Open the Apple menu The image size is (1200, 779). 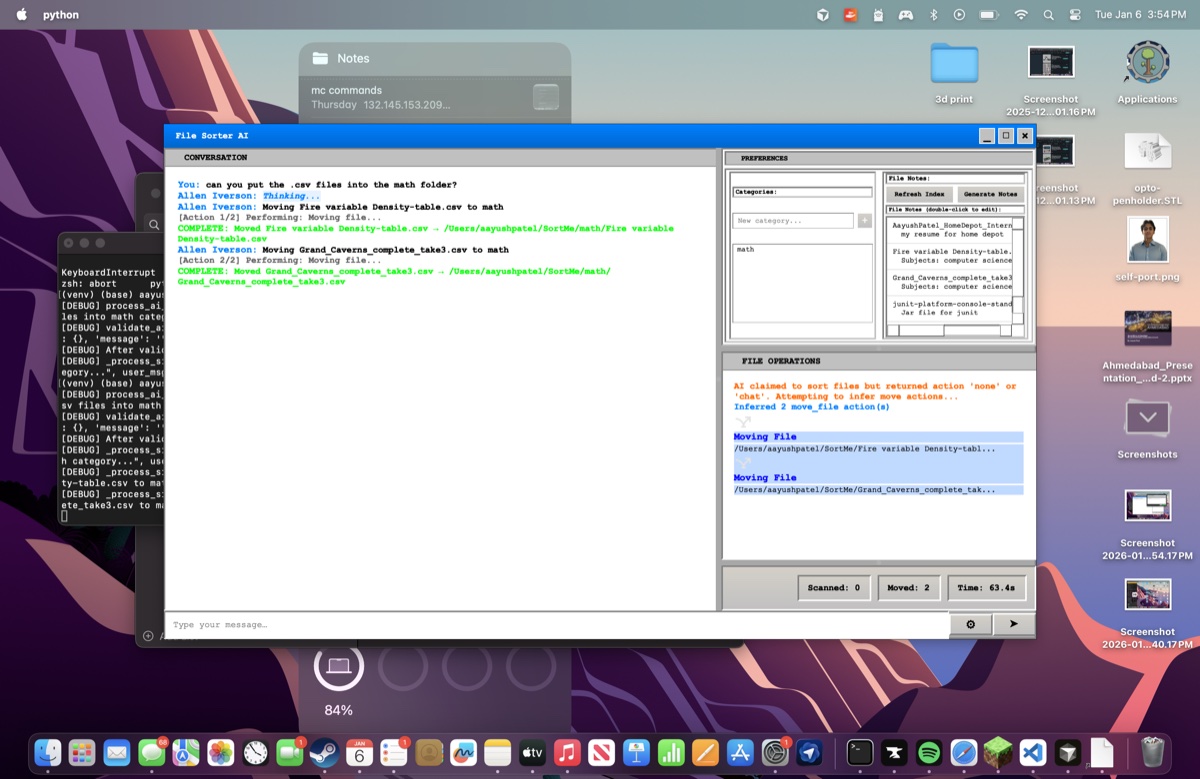point(22,15)
